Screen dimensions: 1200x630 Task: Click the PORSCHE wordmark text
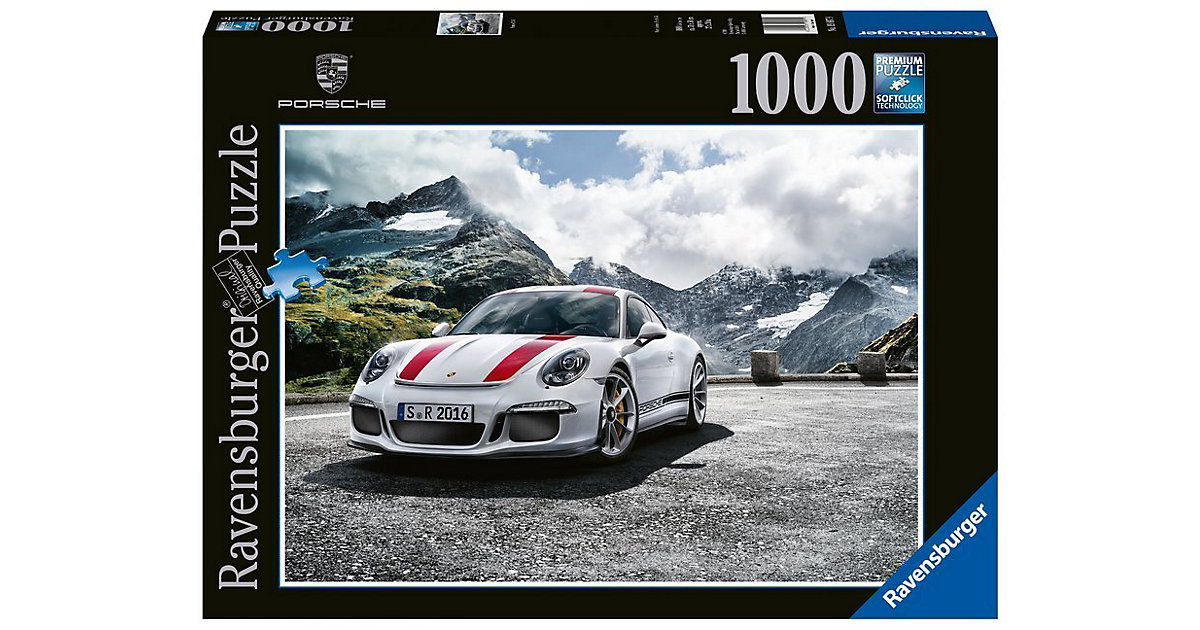(332, 103)
